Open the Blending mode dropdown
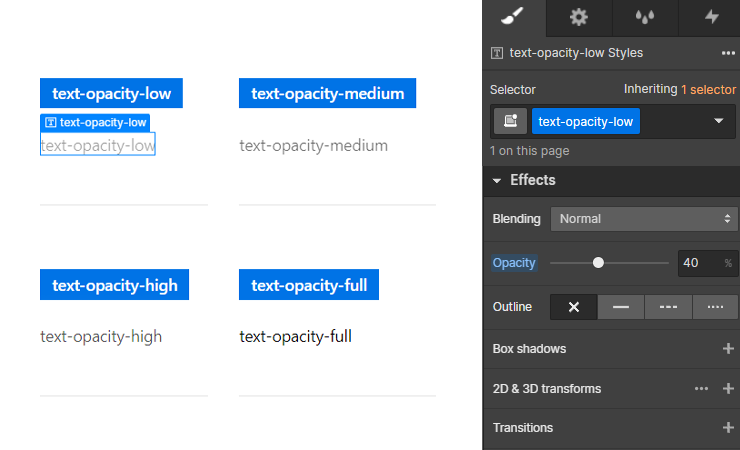Image resolution: width=740 pixels, height=450 pixels. click(644, 219)
